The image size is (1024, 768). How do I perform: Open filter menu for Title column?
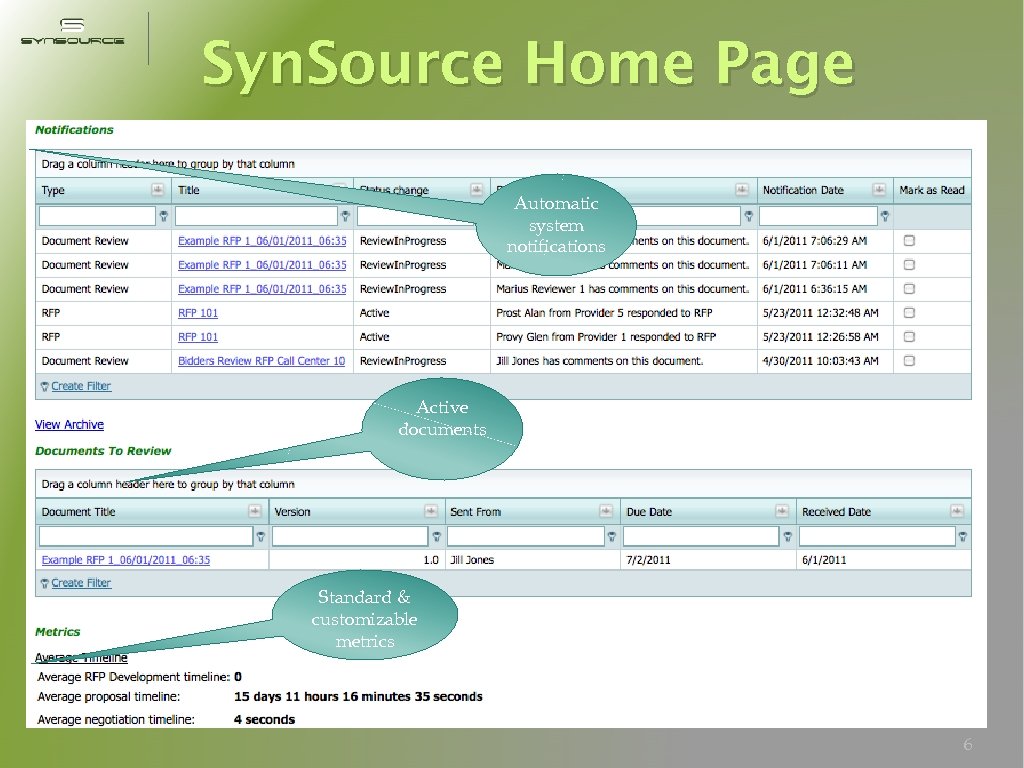pyautogui.click(x=345, y=216)
